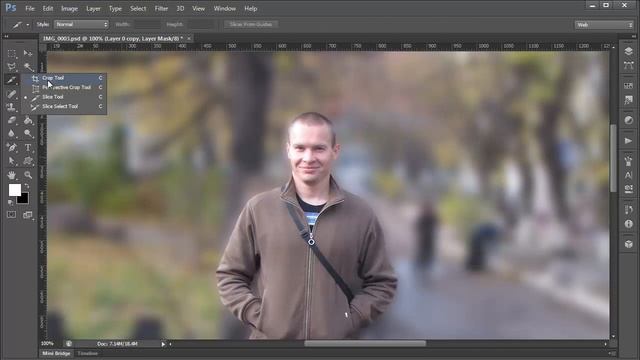640x360 pixels.
Task: Click the Height input field
Action: pos(201,24)
